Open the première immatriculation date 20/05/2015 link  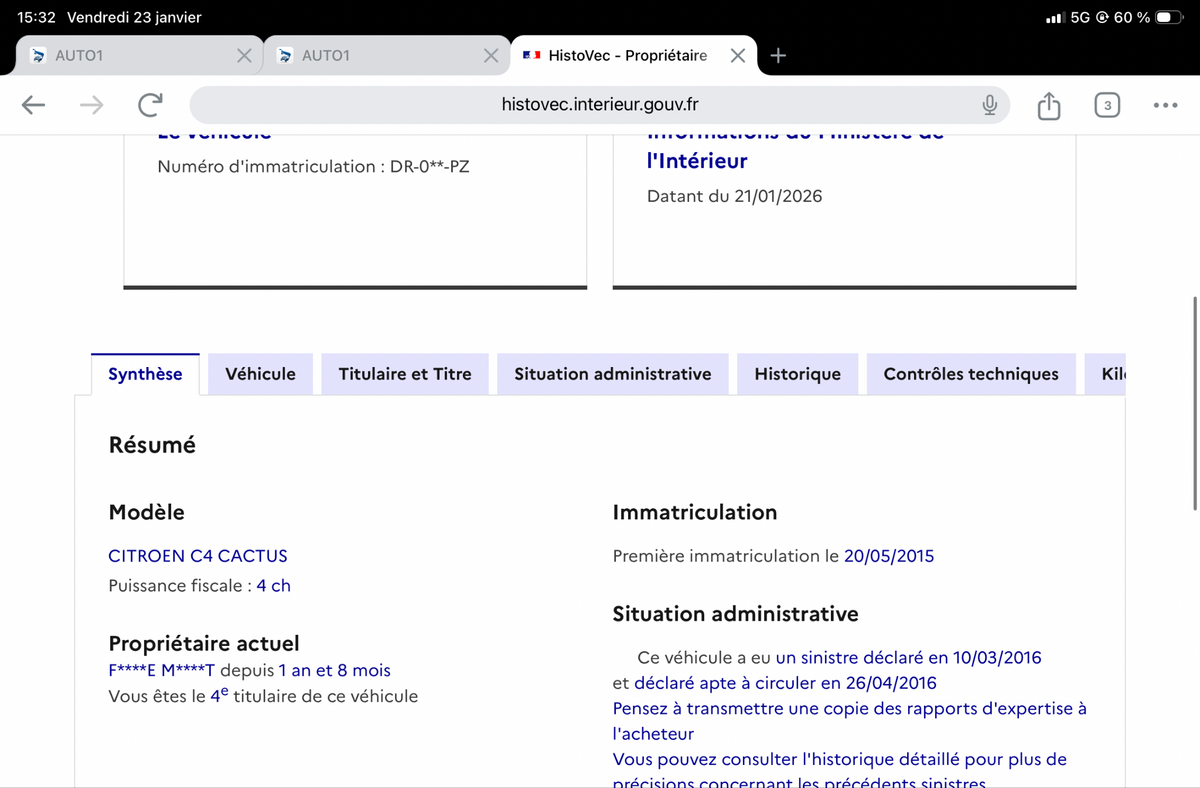(889, 556)
